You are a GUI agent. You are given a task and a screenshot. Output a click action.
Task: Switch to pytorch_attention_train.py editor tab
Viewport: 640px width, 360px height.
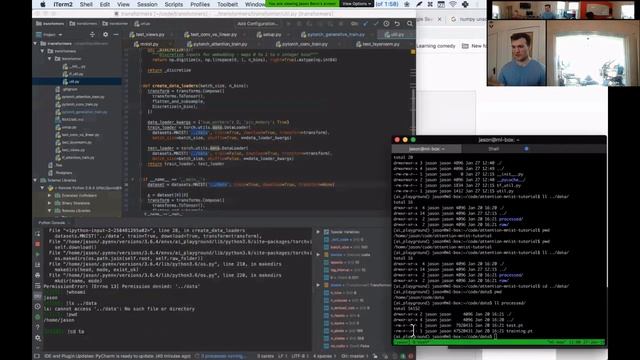[x=220, y=44]
